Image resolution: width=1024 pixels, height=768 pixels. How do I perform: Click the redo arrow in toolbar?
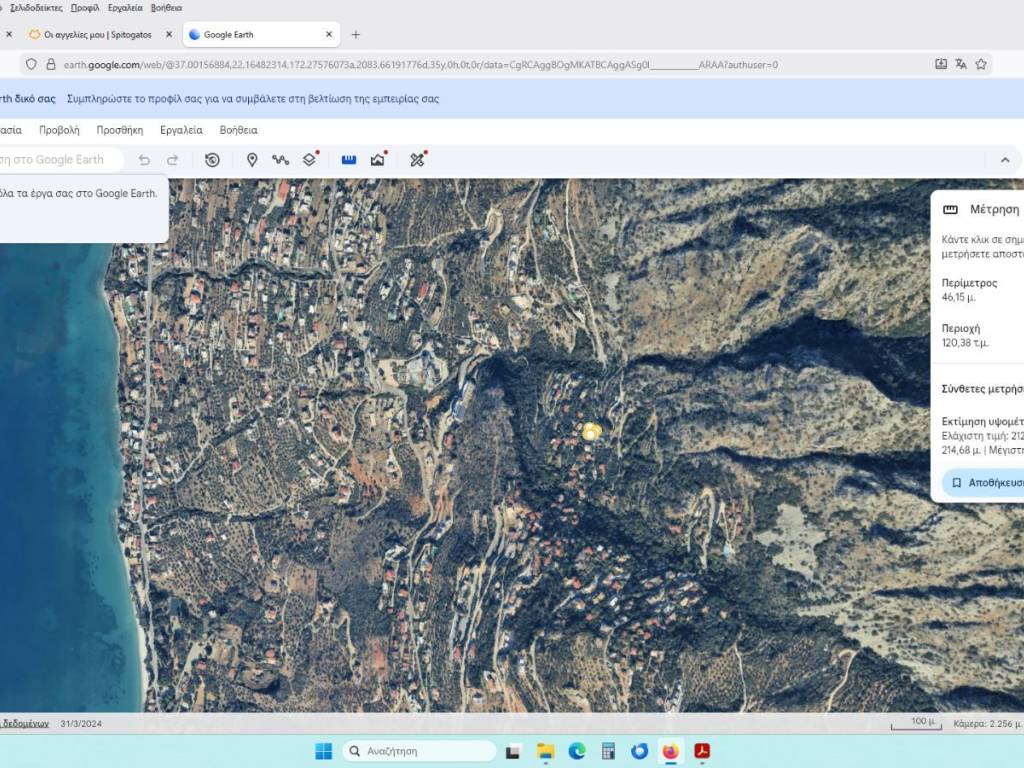pyautogui.click(x=172, y=160)
